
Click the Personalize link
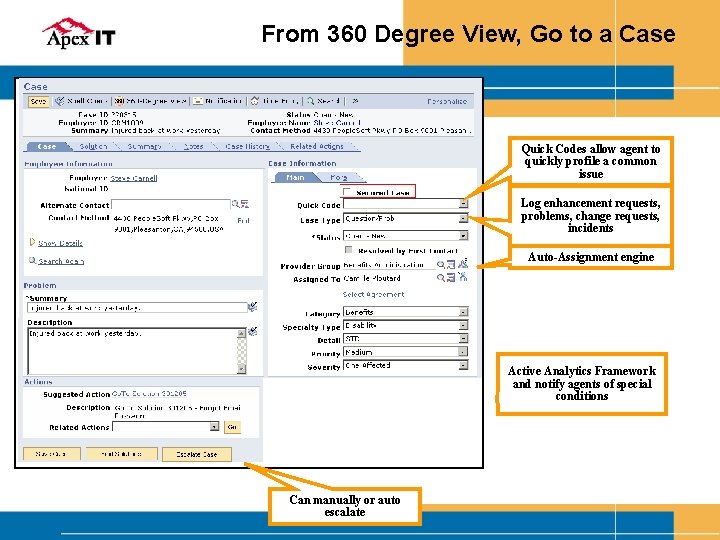446,101
